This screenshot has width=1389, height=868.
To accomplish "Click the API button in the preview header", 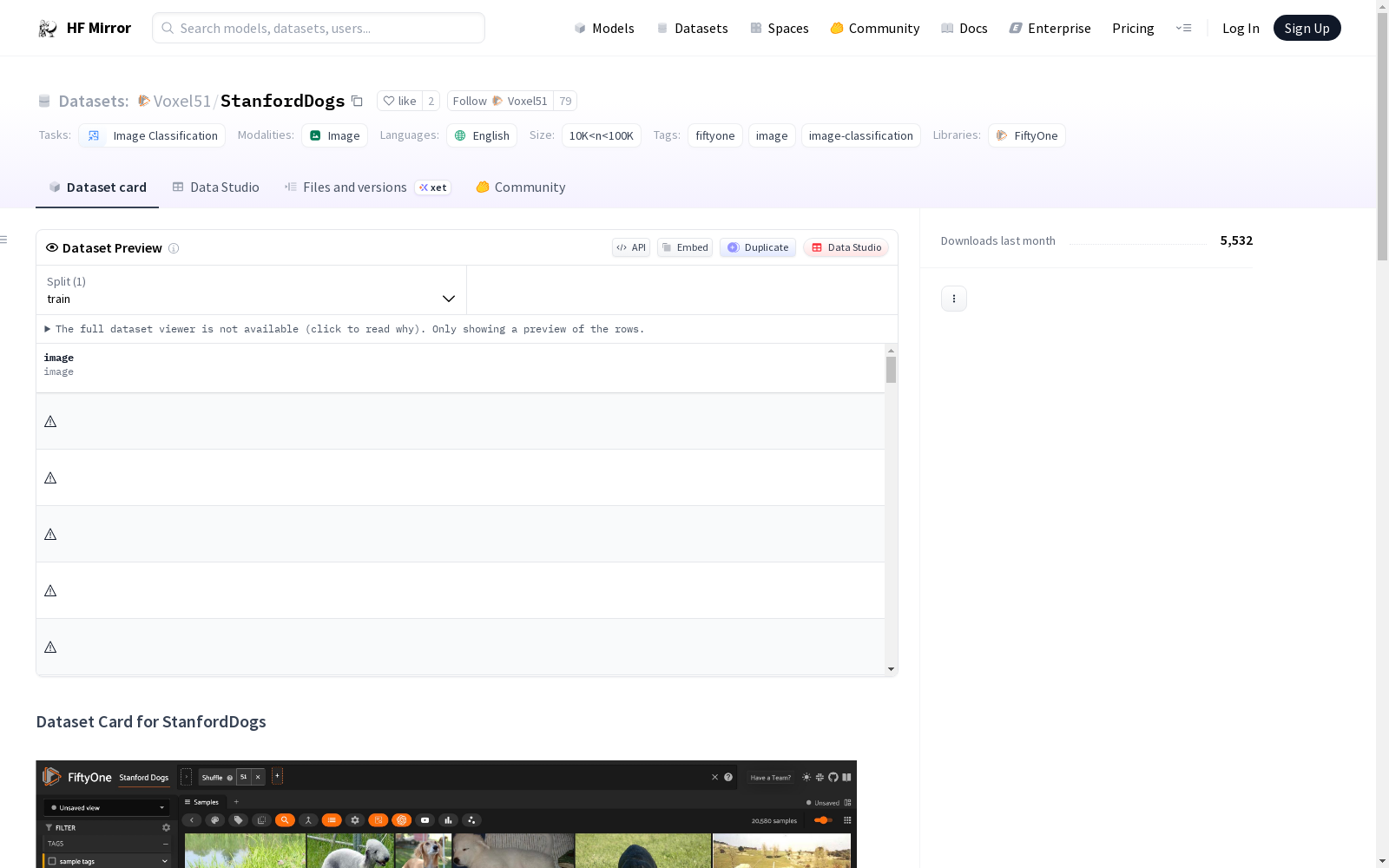I will (631, 247).
